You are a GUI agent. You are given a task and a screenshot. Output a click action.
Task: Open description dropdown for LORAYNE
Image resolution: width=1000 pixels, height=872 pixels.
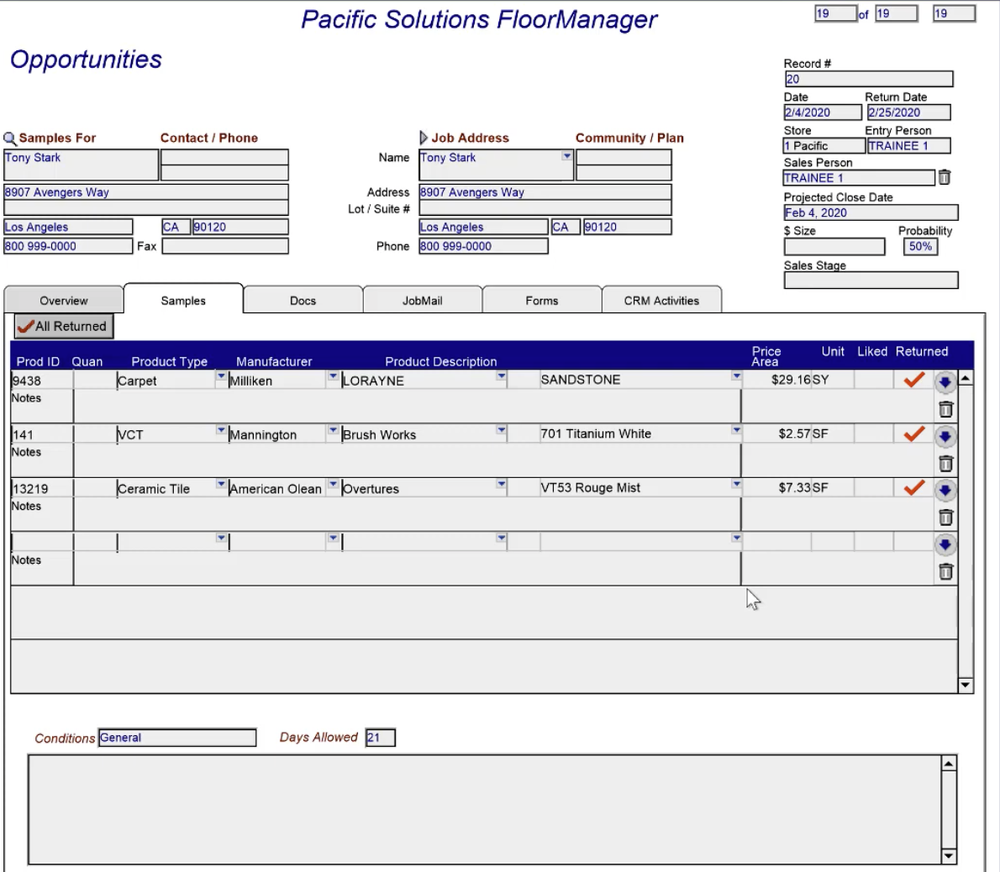point(501,377)
